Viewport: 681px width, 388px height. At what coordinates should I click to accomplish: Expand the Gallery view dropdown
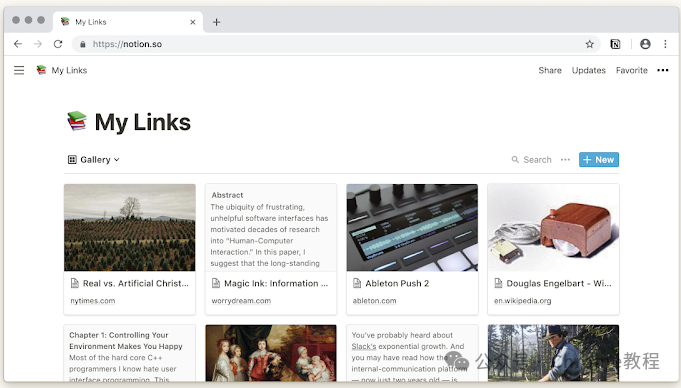(94, 160)
